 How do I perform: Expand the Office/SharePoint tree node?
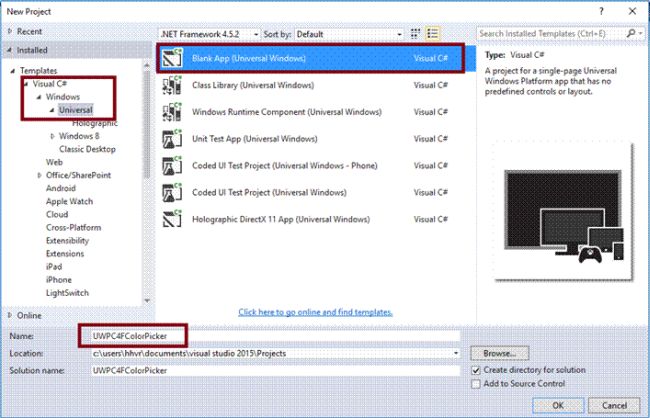(x=39, y=175)
